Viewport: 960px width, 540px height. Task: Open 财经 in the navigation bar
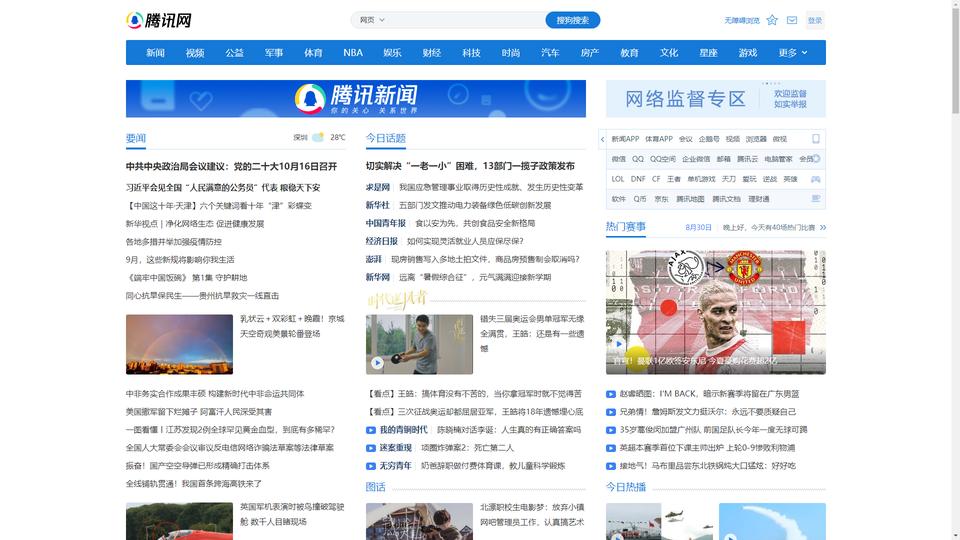pyautogui.click(x=432, y=53)
